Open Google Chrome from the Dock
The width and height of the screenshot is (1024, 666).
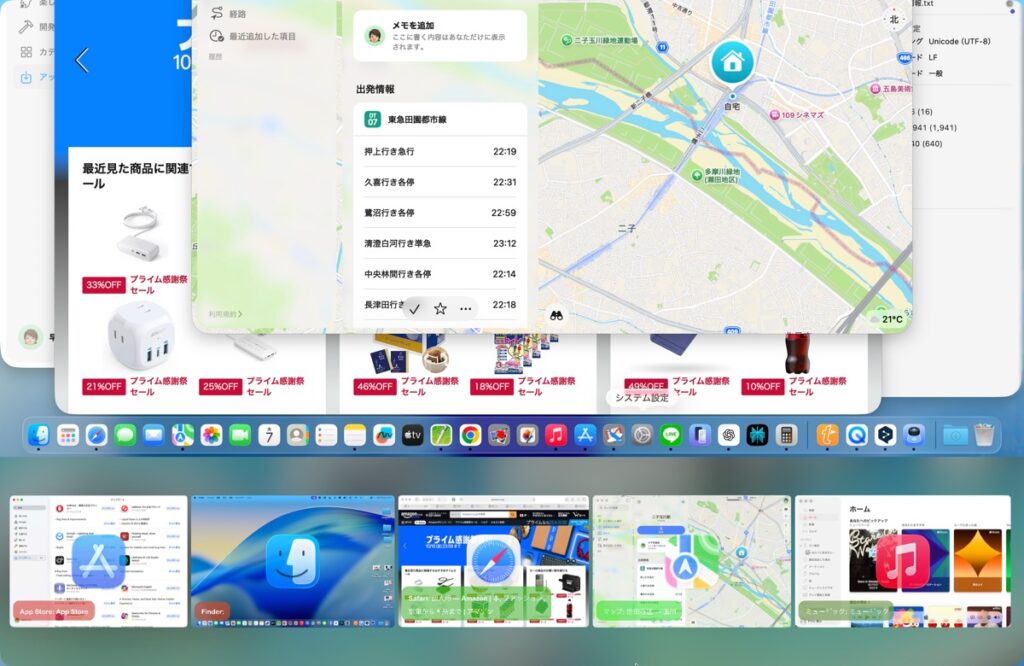click(470, 435)
